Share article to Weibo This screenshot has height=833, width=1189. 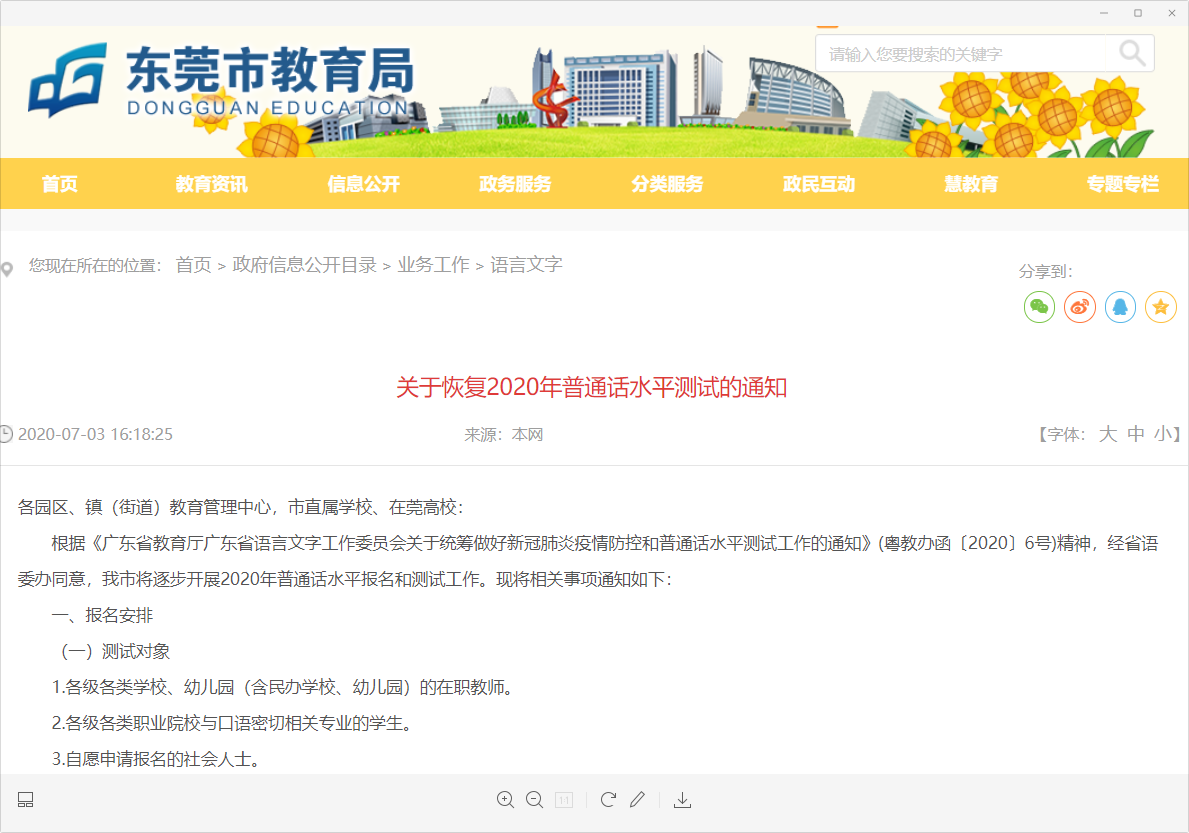tap(1080, 307)
